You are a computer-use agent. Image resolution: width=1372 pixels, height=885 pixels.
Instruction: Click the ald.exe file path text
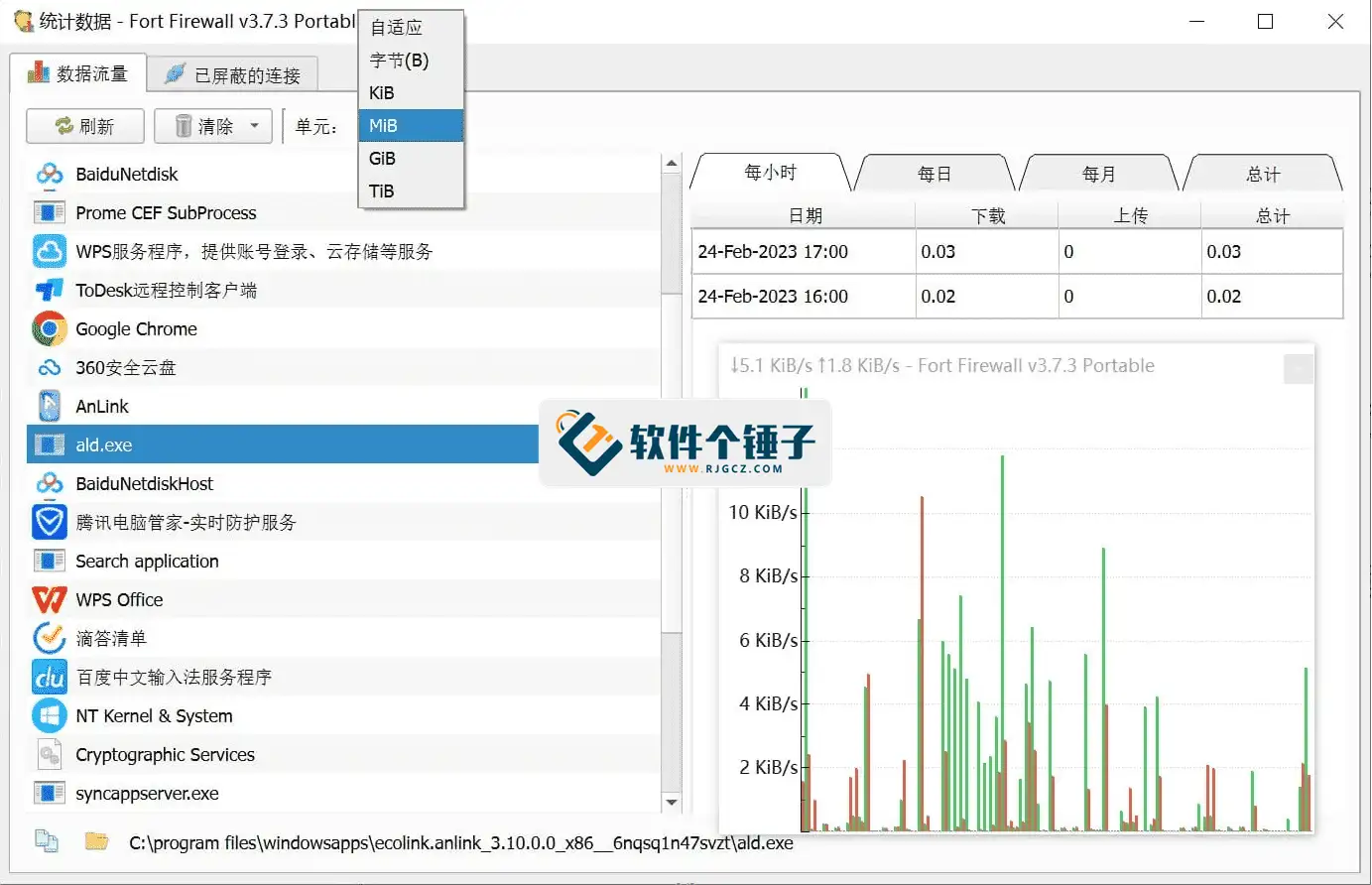point(461,842)
